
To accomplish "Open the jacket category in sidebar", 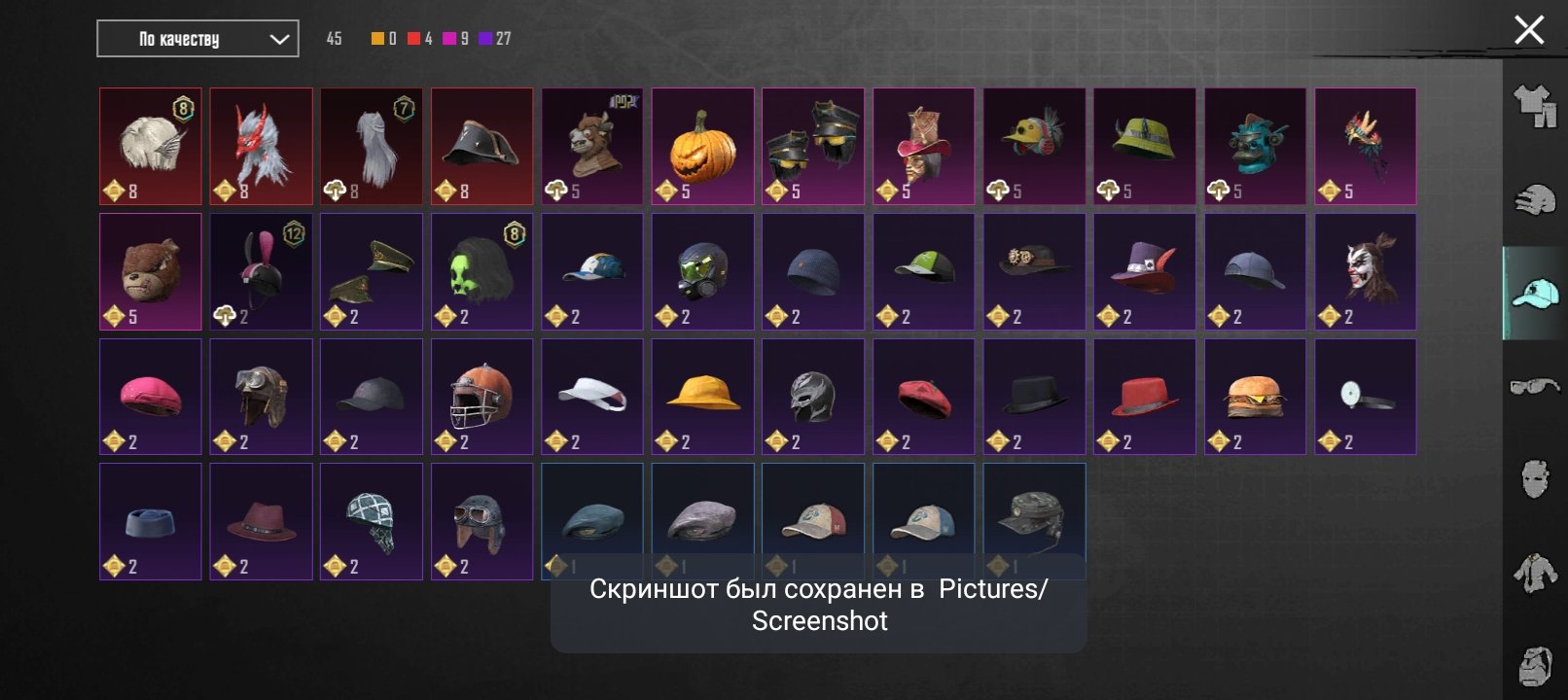I will click(x=1535, y=573).
